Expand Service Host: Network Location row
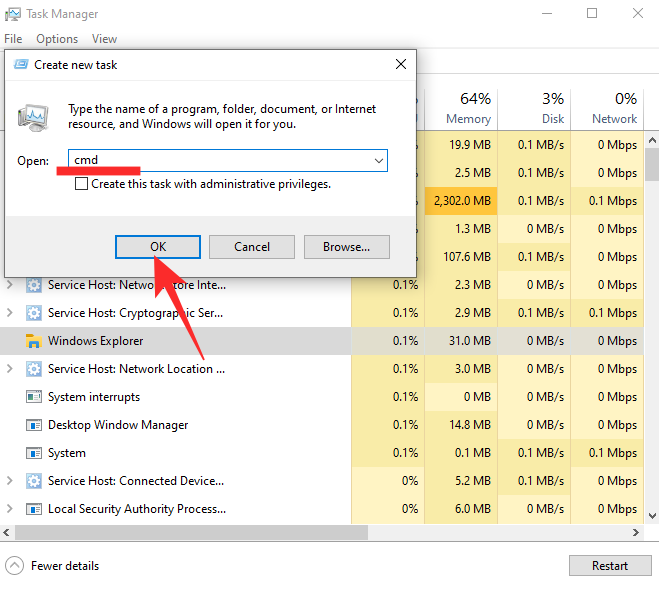Image resolution: width=659 pixels, height=589 pixels. click(x=10, y=369)
